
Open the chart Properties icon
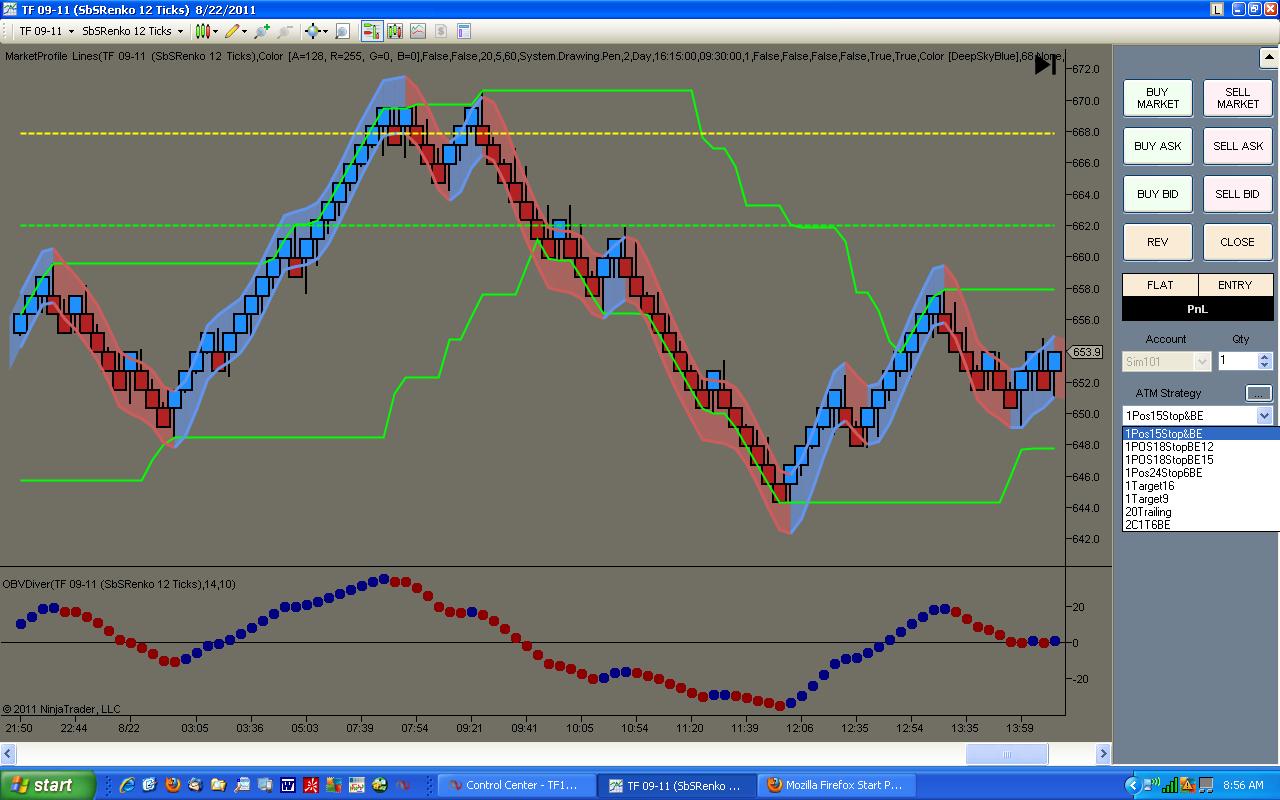pyautogui.click(x=464, y=31)
